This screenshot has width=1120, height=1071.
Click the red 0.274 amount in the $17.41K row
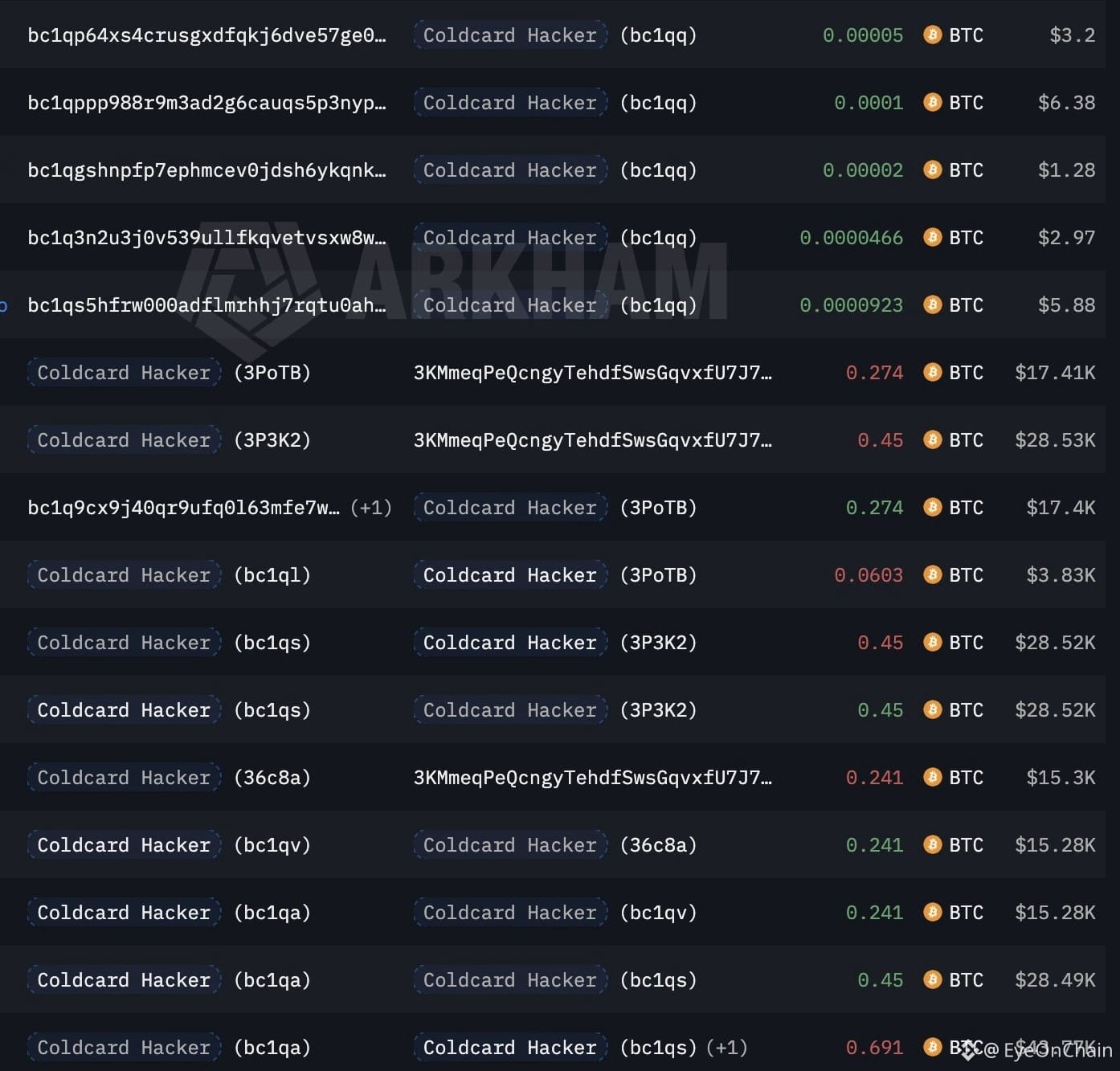(x=874, y=373)
